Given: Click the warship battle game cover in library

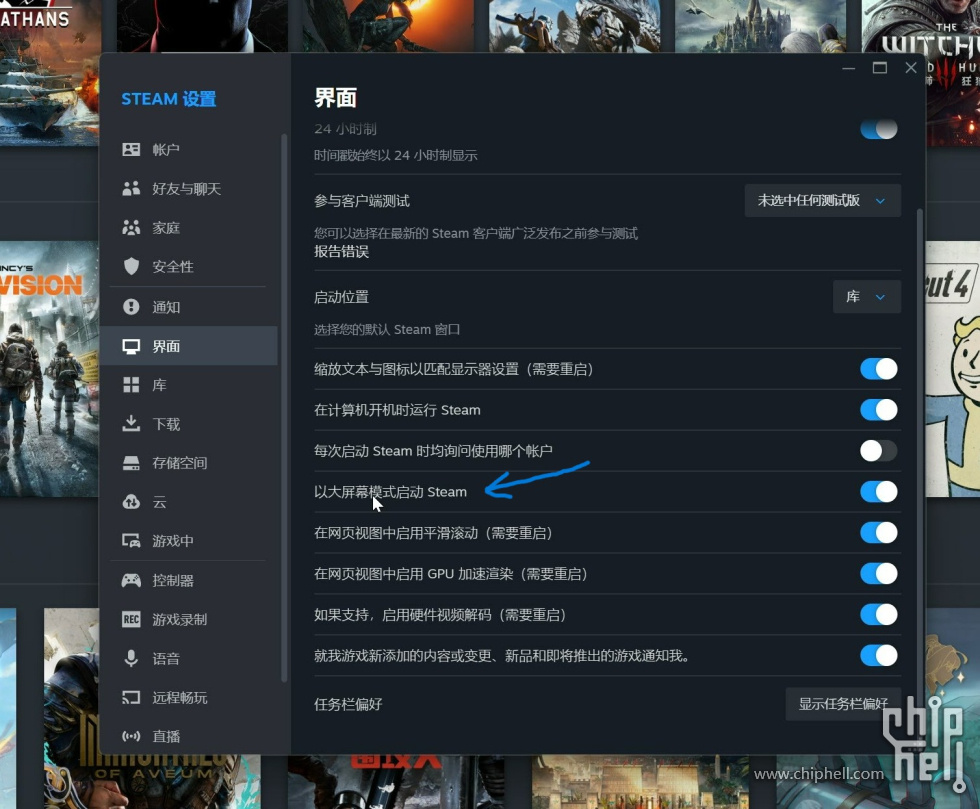Looking at the screenshot, I should [49, 73].
